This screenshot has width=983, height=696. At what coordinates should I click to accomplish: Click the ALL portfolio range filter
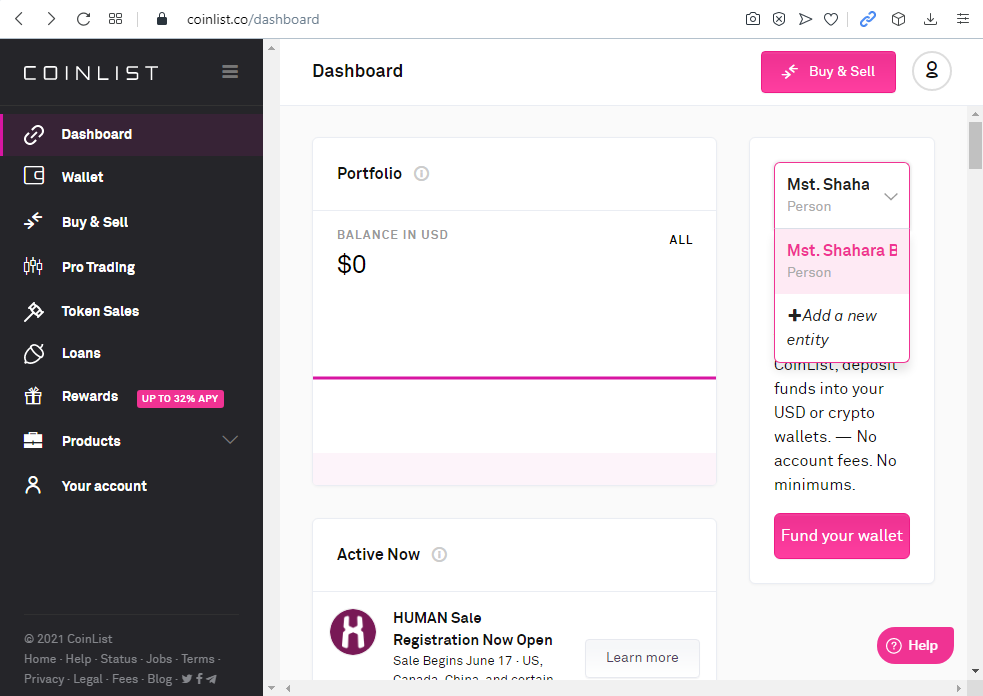pos(680,240)
